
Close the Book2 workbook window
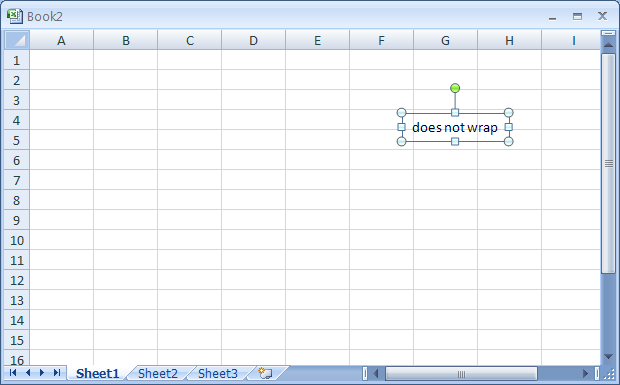click(602, 16)
